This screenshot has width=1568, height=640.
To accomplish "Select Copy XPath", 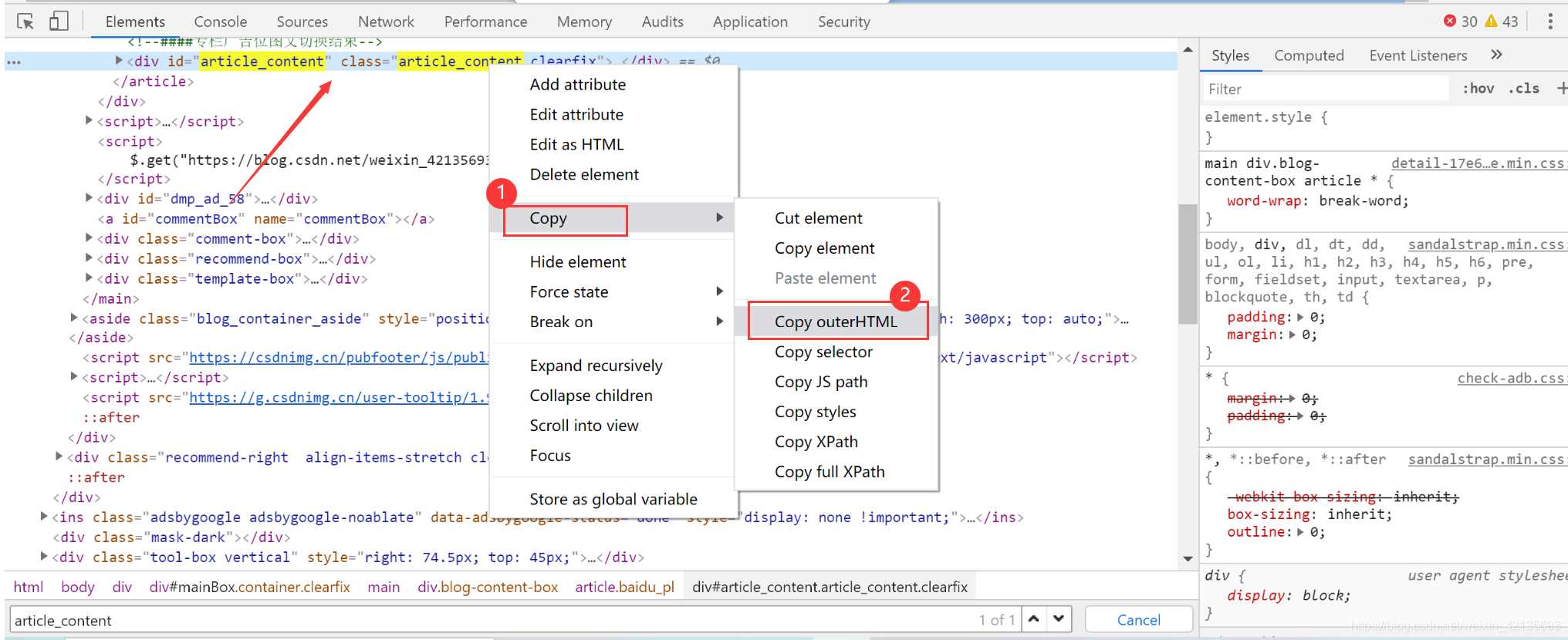I will click(836, 443).
